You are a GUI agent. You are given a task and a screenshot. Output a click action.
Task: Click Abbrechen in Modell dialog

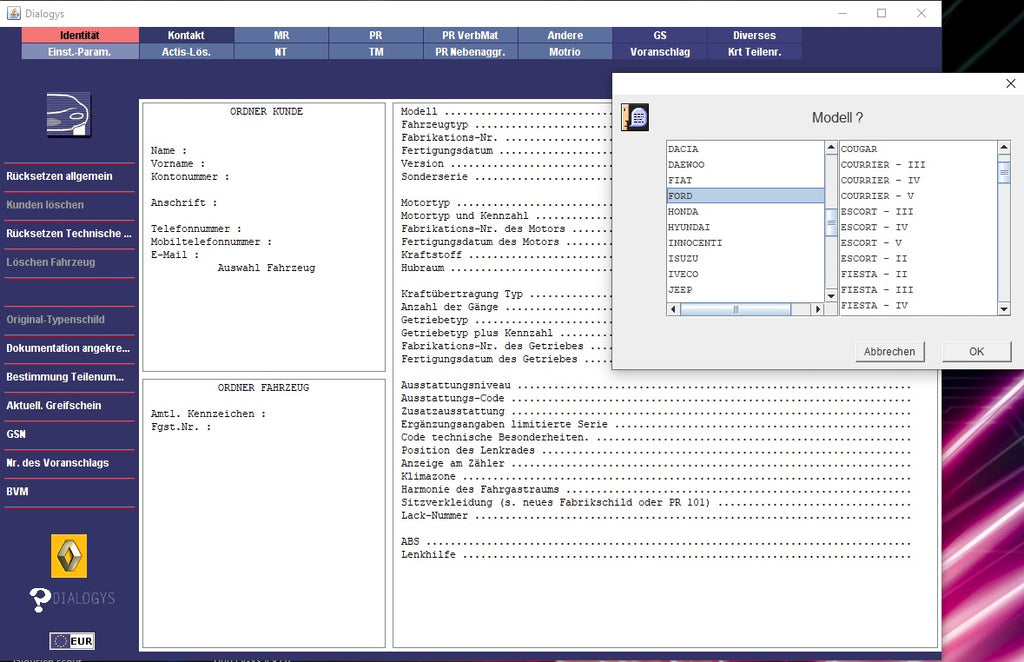(x=889, y=351)
